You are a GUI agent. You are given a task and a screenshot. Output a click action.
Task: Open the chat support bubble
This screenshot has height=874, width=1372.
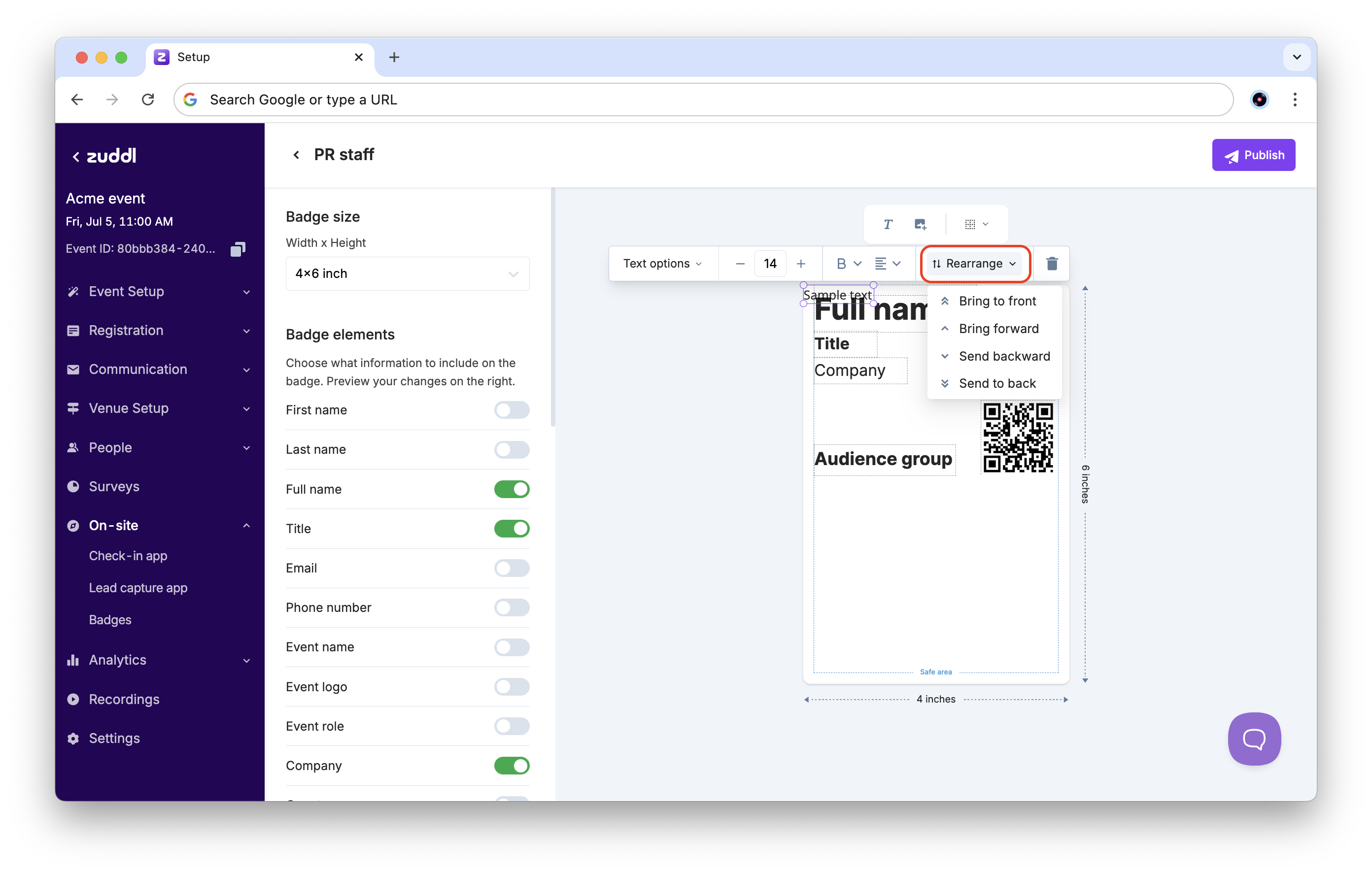tap(1254, 739)
